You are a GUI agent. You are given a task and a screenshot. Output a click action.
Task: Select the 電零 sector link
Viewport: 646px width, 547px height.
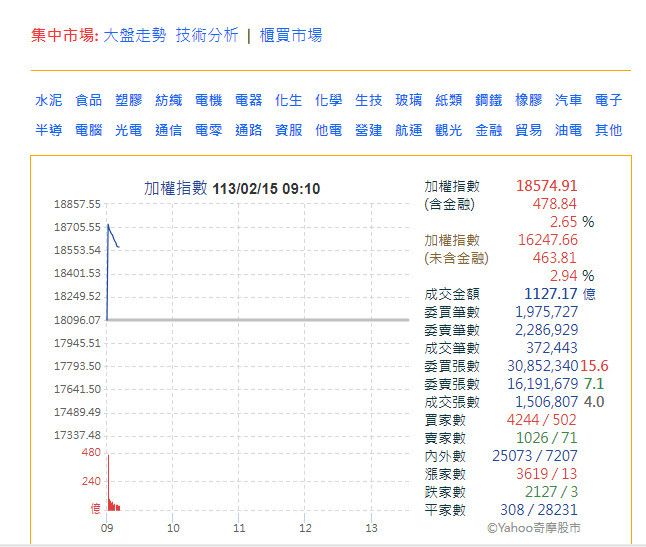click(x=208, y=130)
